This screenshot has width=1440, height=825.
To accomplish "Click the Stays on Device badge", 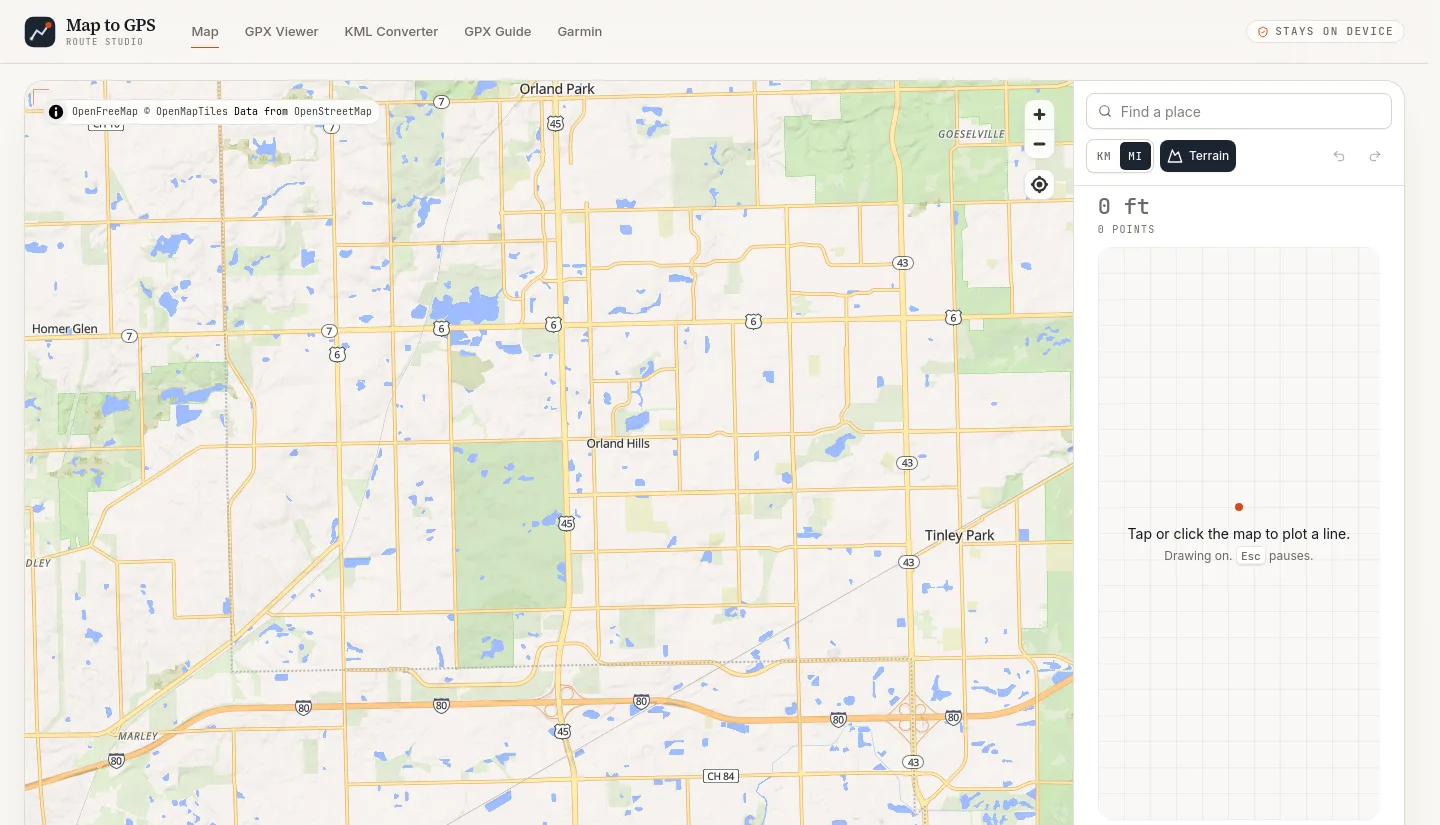I will [x=1325, y=32].
